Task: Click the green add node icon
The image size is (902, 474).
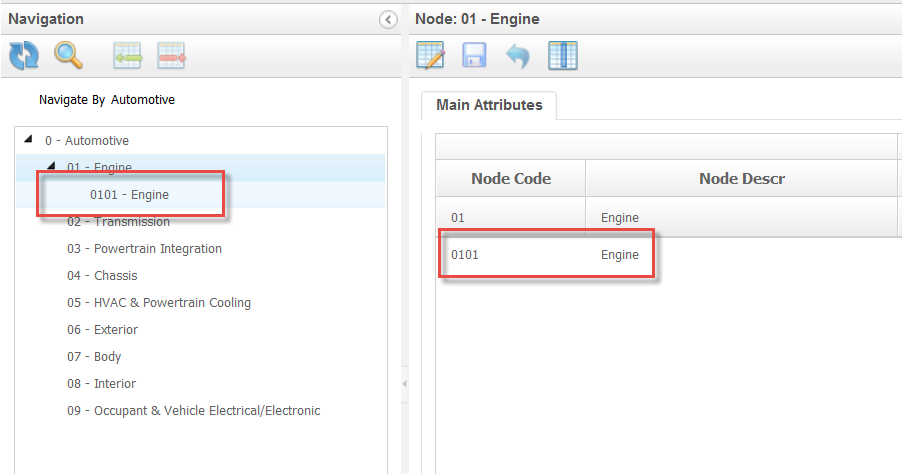Action: pyautogui.click(x=128, y=56)
